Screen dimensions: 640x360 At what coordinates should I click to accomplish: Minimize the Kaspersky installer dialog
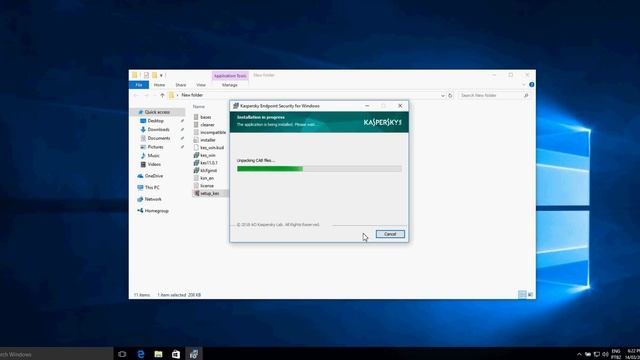pos(367,106)
